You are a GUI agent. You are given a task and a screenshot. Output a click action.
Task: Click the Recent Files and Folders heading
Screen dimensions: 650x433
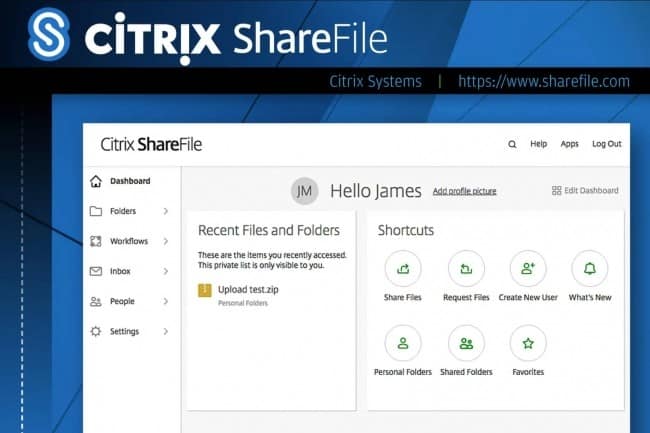click(x=269, y=230)
